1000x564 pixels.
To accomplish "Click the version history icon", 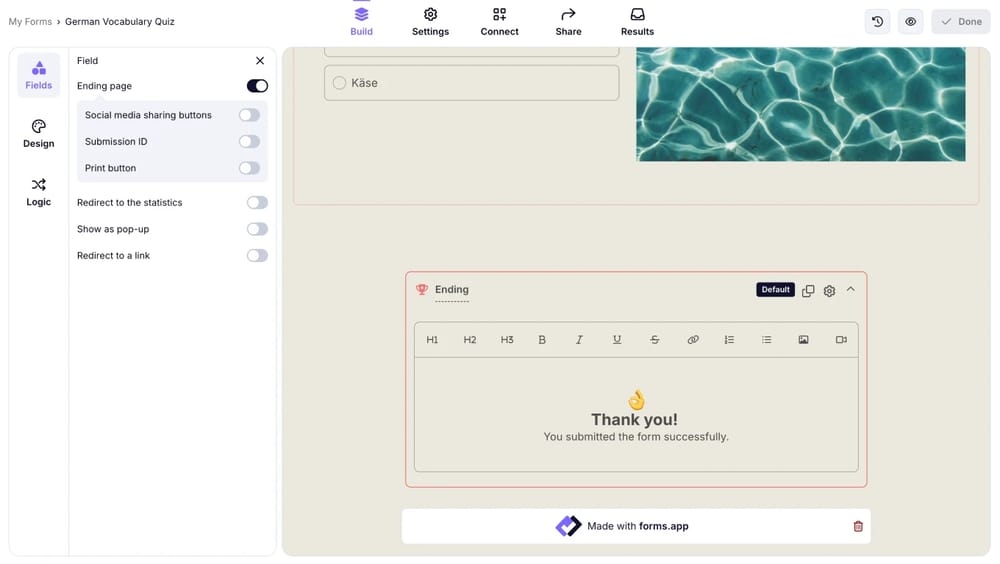I will click(x=877, y=22).
